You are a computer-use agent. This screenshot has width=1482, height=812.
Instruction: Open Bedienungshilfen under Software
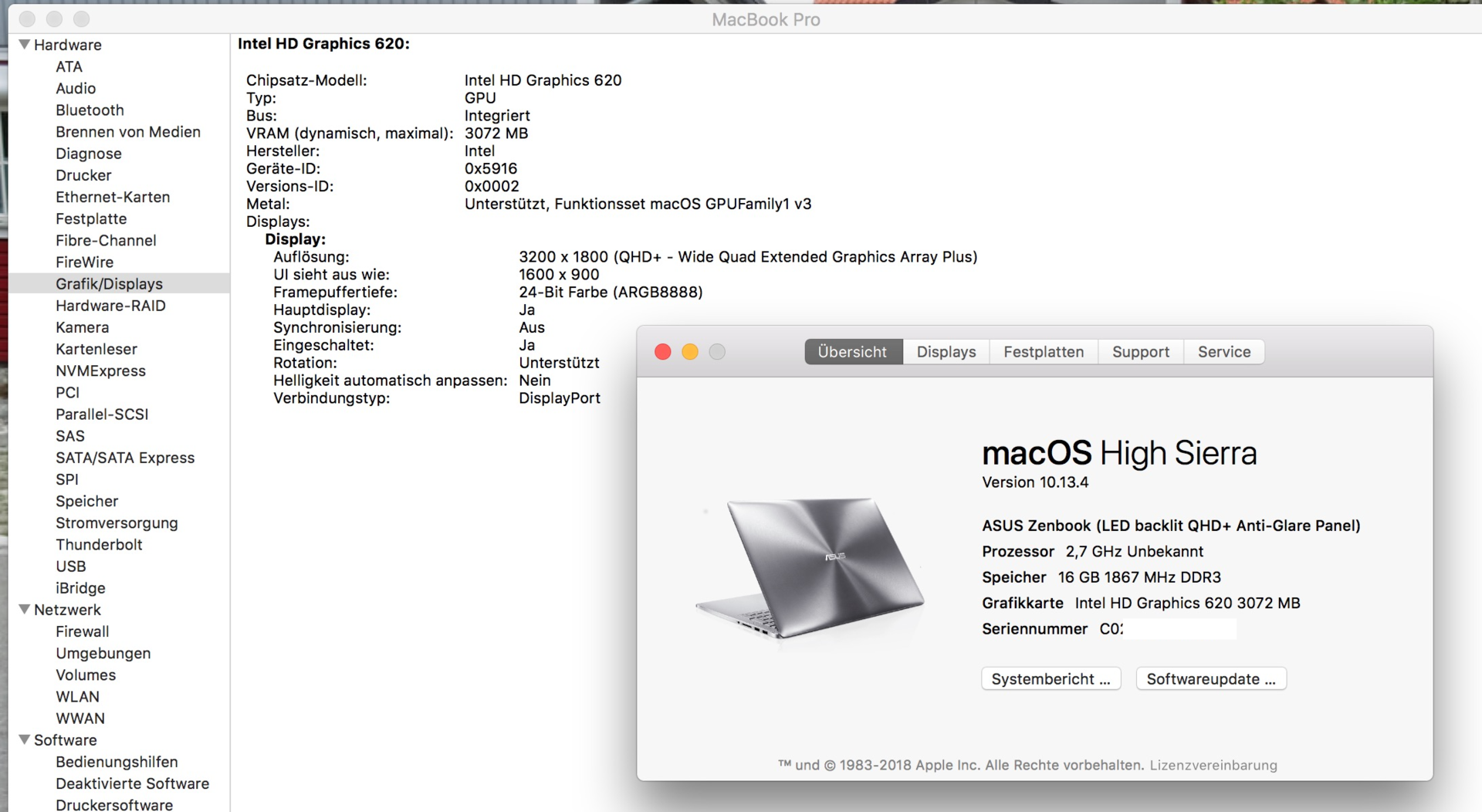117,762
